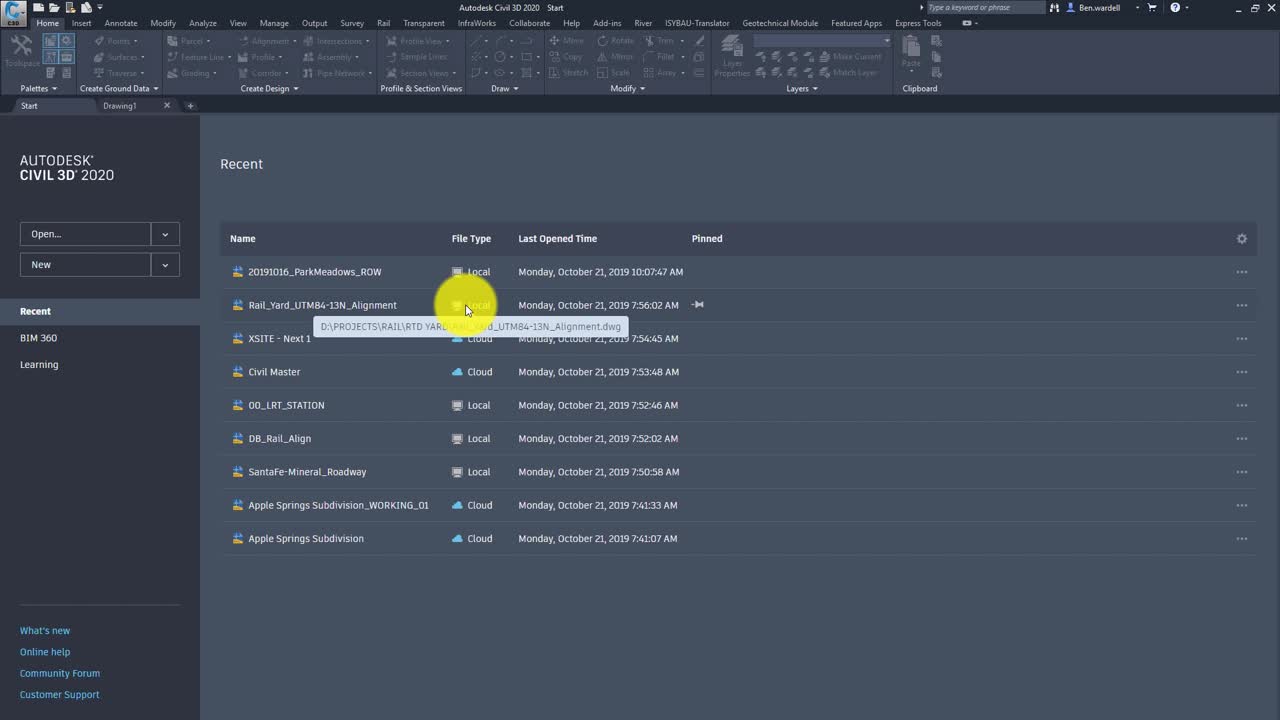This screenshot has height=720, width=1280.
Task: Select Learning in the sidebar
Action: [x=39, y=365]
